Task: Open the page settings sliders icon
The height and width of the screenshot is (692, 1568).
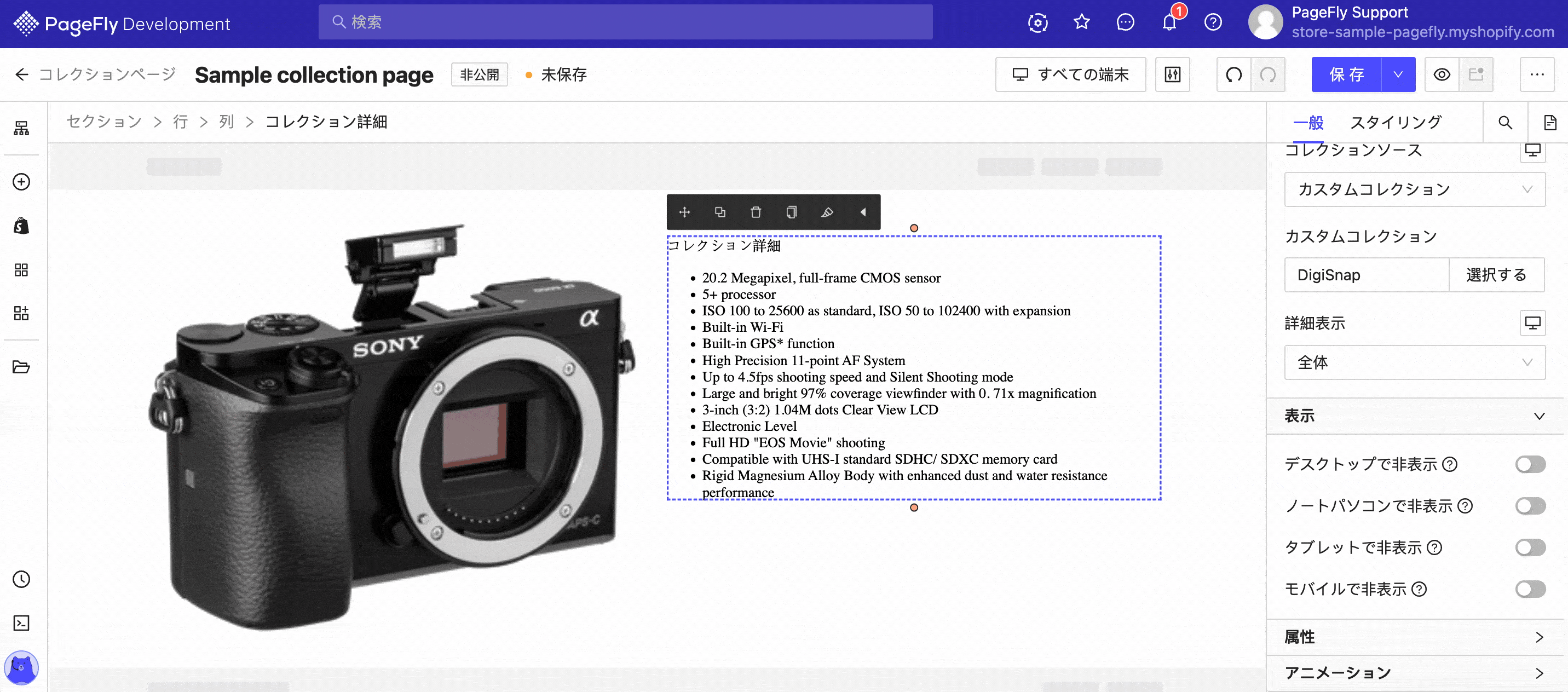Action: click(1173, 75)
